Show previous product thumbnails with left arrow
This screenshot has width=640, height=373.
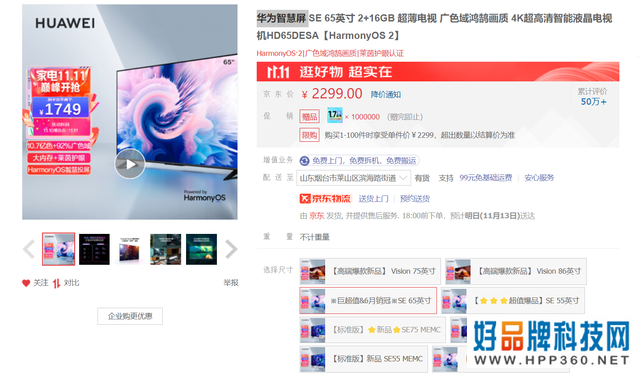coord(29,249)
